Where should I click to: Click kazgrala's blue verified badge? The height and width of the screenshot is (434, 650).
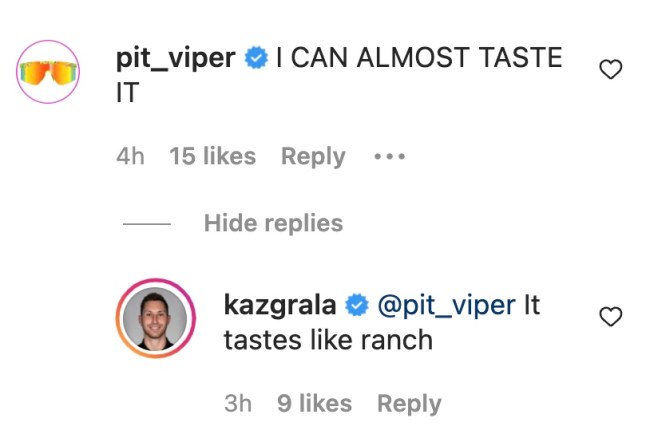(358, 305)
